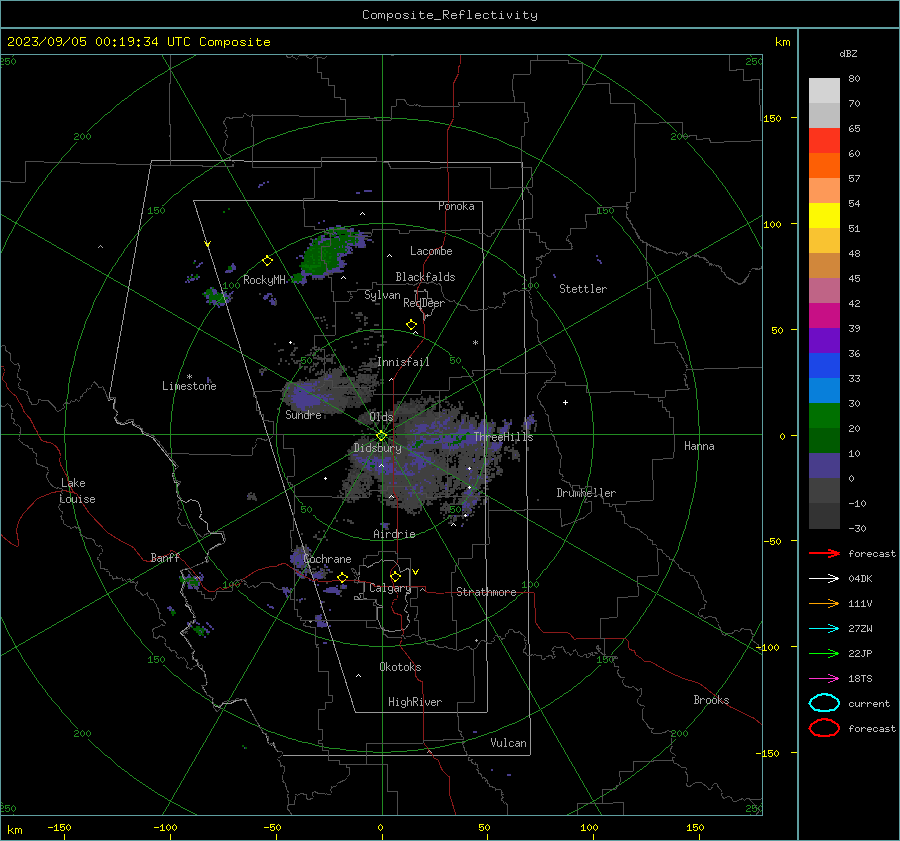Click the Hanna town label
The width and height of the screenshot is (900, 841).
pos(699,446)
